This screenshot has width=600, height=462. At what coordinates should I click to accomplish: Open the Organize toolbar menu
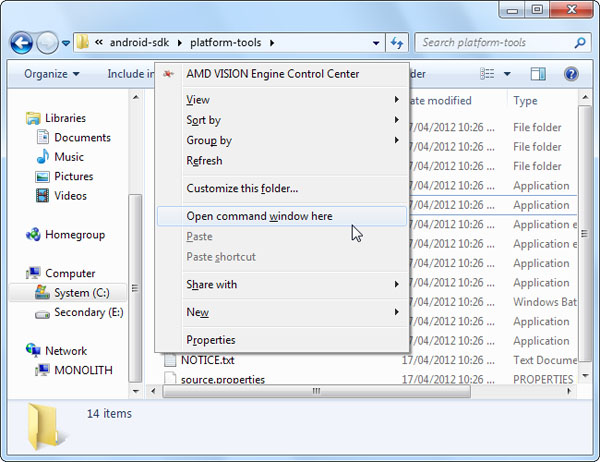point(52,74)
